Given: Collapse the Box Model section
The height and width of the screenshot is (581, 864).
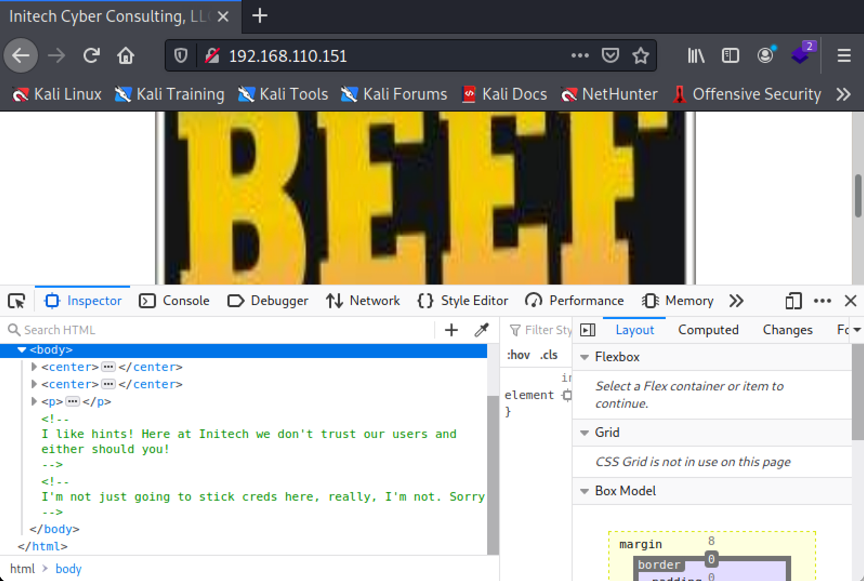Looking at the screenshot, I should pos(584,491).
